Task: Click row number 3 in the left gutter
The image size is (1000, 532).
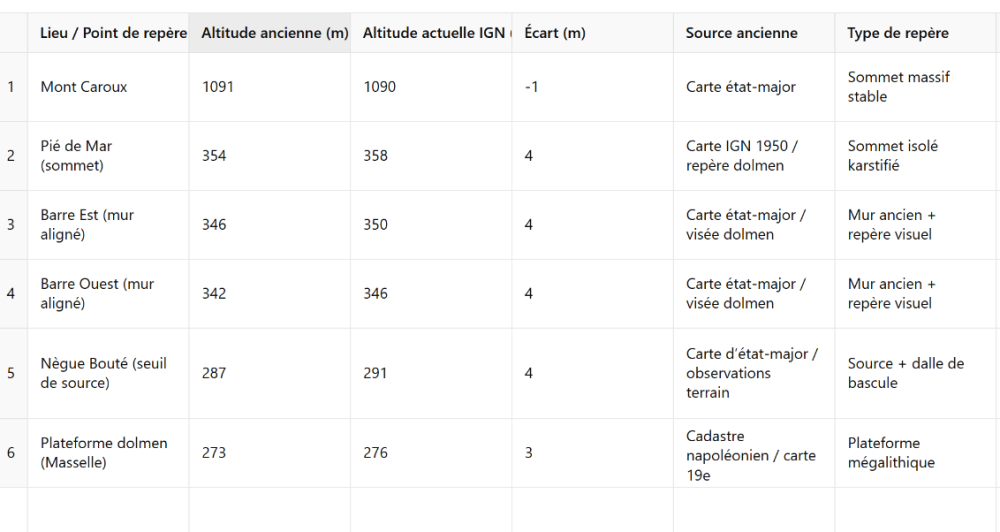Action: (12, 225)
